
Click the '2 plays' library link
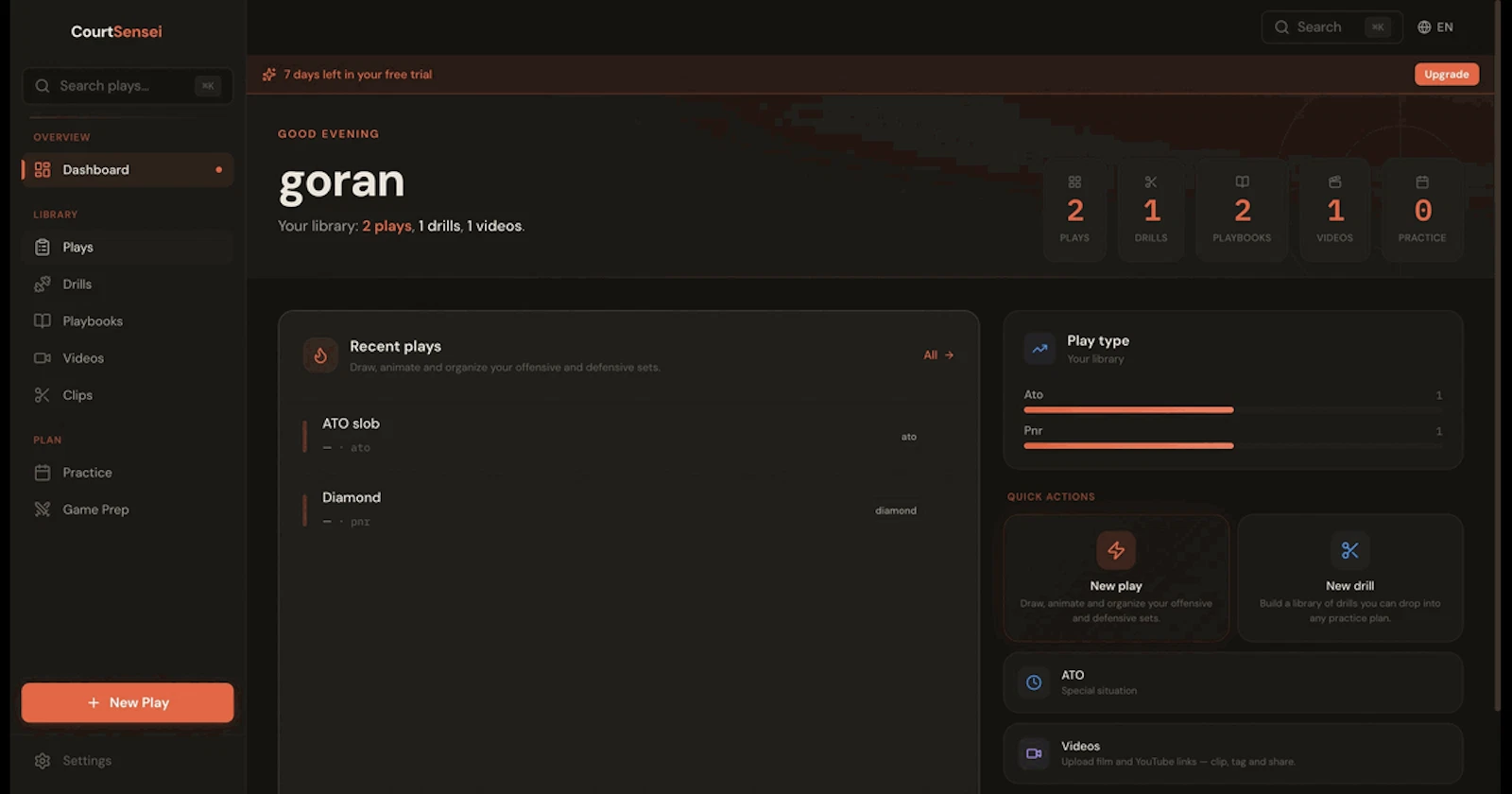click(x=387, y=226)
